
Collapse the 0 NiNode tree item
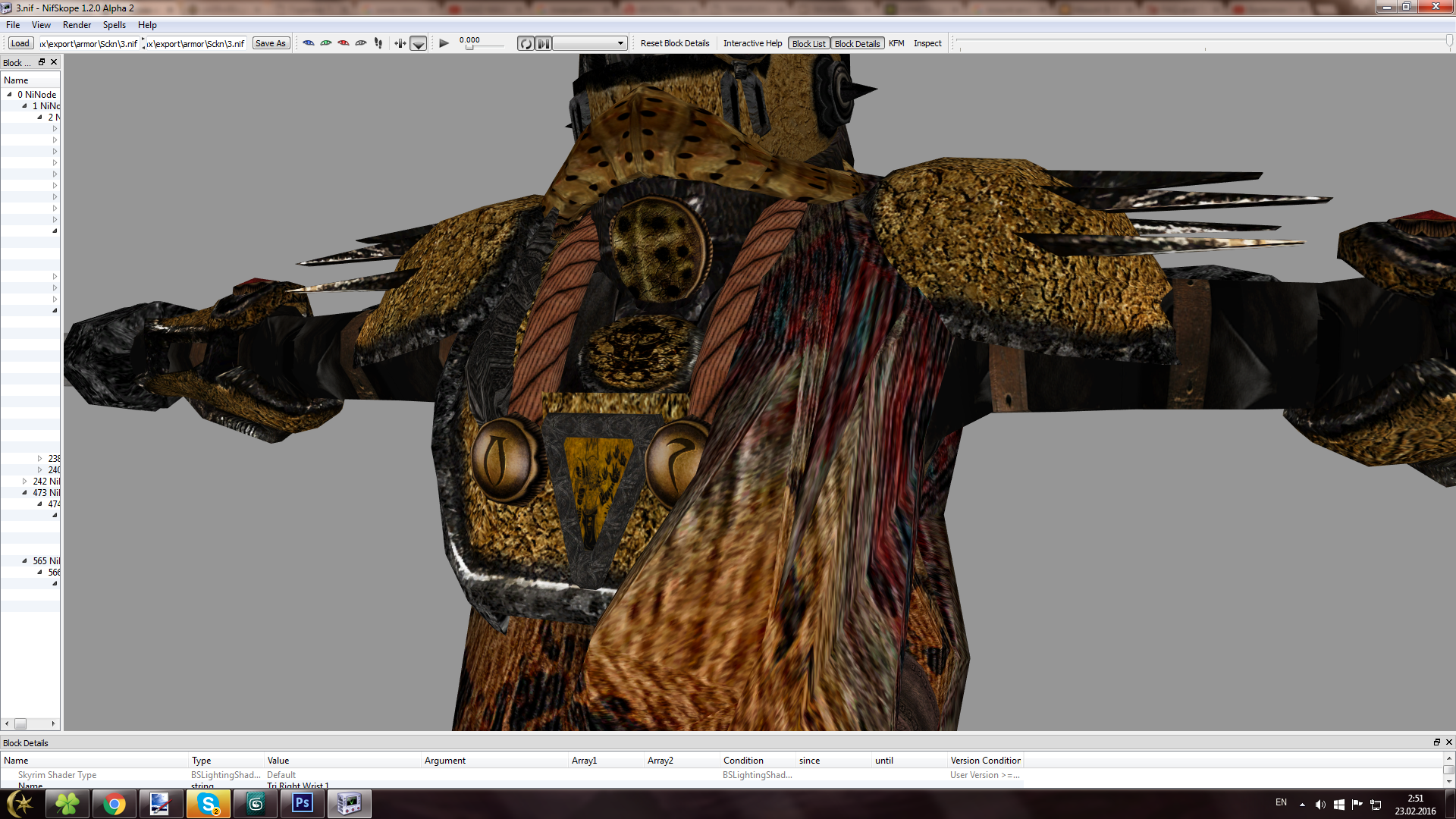click(9, 95)
